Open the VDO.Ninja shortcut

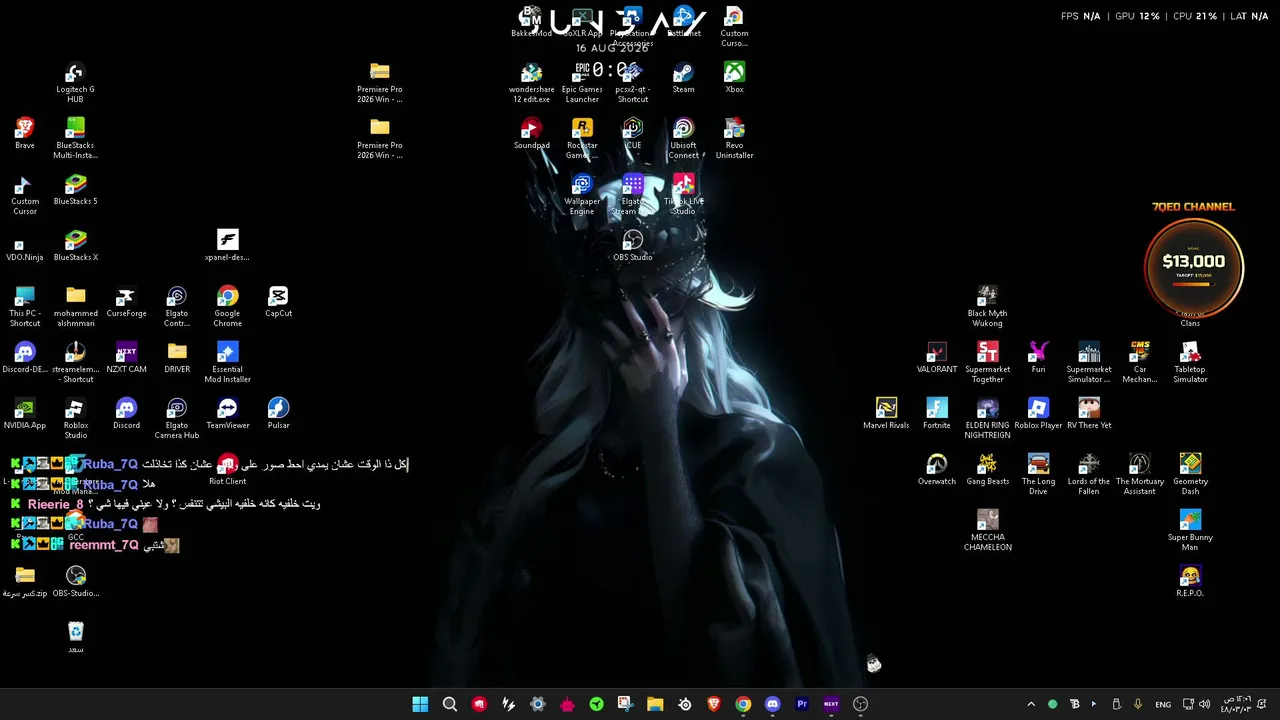pyautogui.click(x=25, y=246)
